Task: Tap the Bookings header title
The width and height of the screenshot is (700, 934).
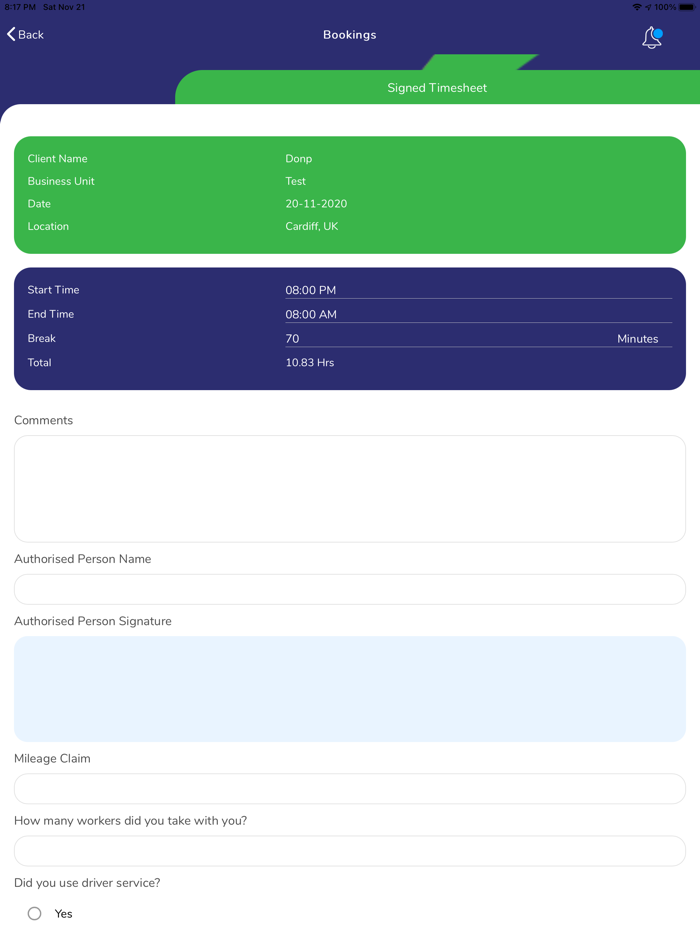Action: tap(349, 35)
